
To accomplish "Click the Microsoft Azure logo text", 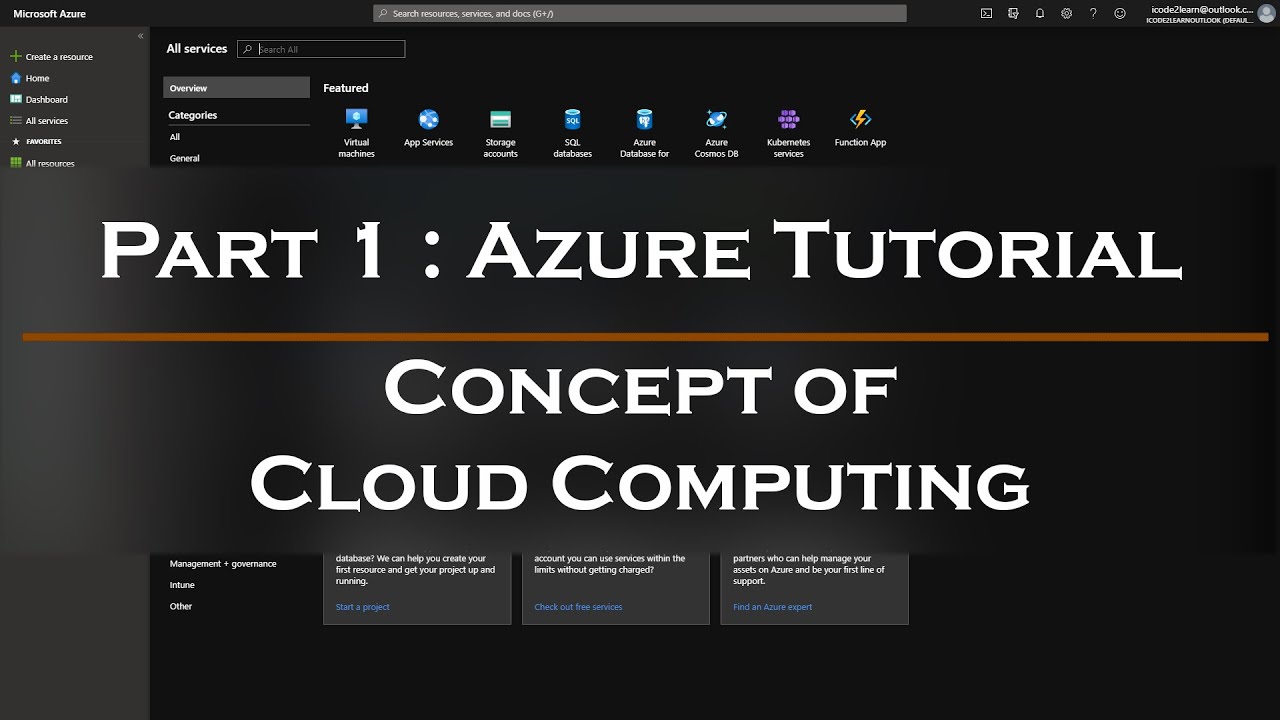I will coord(49,14).
